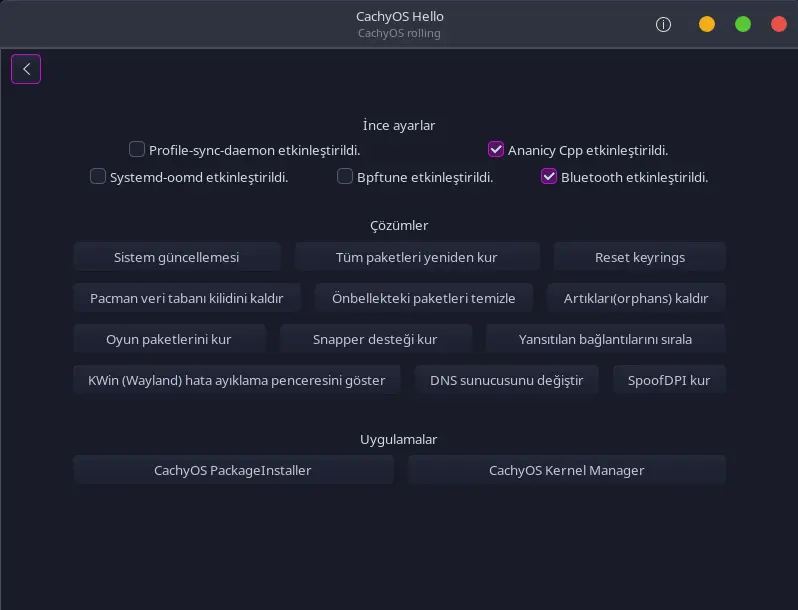Image resolution: width=798 pixels, height=610 pixels.
Task: Enable Profile-sync-daemon checkbox
Action: 137,150
